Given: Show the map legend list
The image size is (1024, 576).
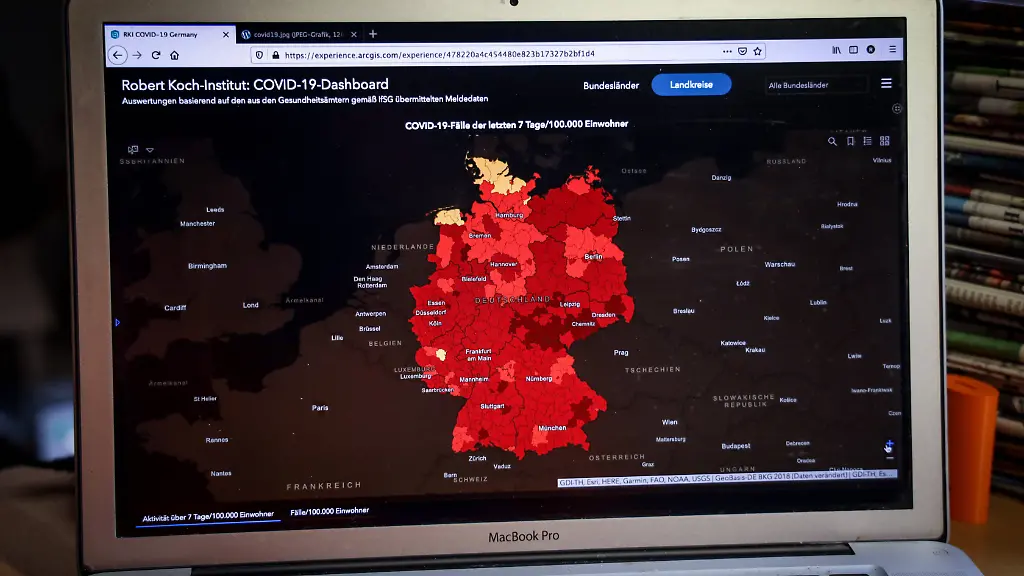Looking at the screenshot, I should 867,141.
